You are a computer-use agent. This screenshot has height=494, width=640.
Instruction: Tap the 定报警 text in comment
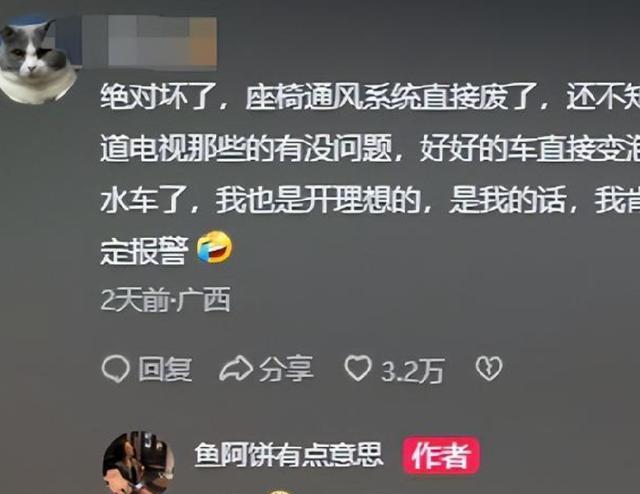[144, 250]
